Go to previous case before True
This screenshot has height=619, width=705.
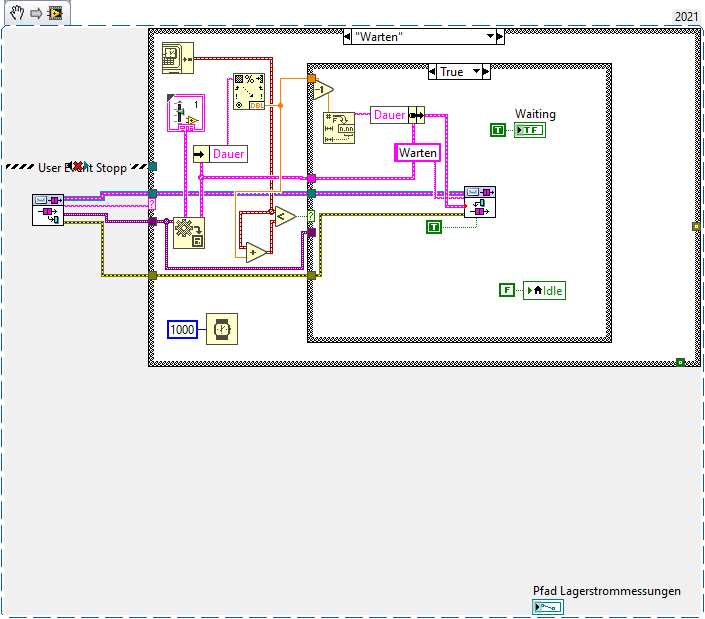[x=432, y=71]
